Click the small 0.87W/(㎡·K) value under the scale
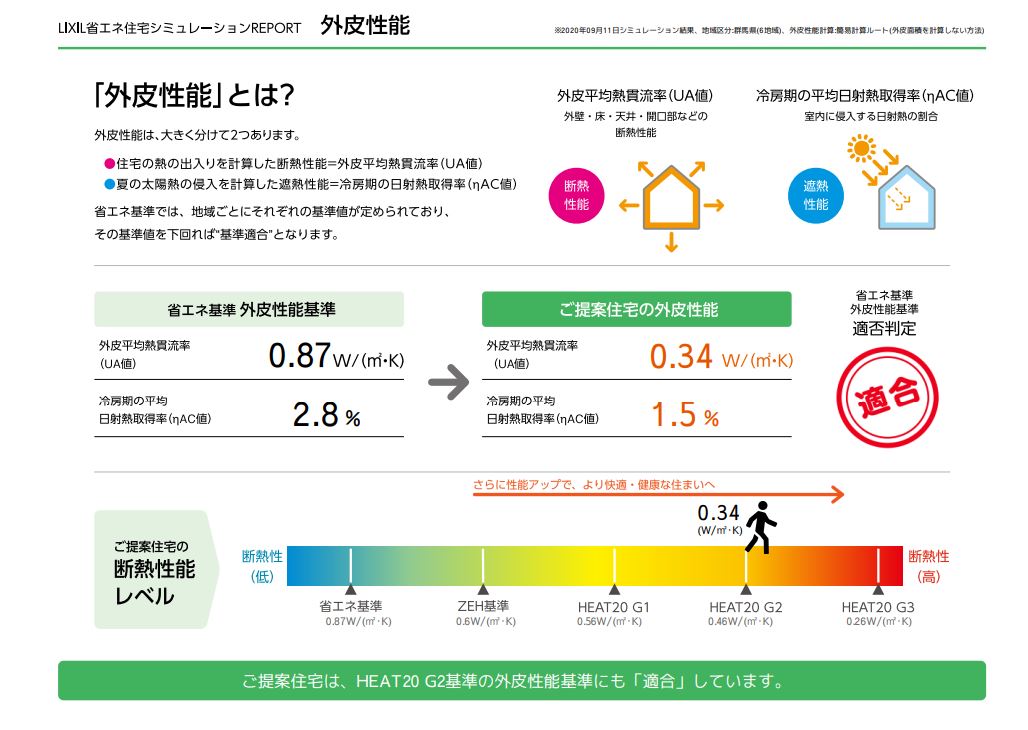1028x730 pixels. click(359, 622)
